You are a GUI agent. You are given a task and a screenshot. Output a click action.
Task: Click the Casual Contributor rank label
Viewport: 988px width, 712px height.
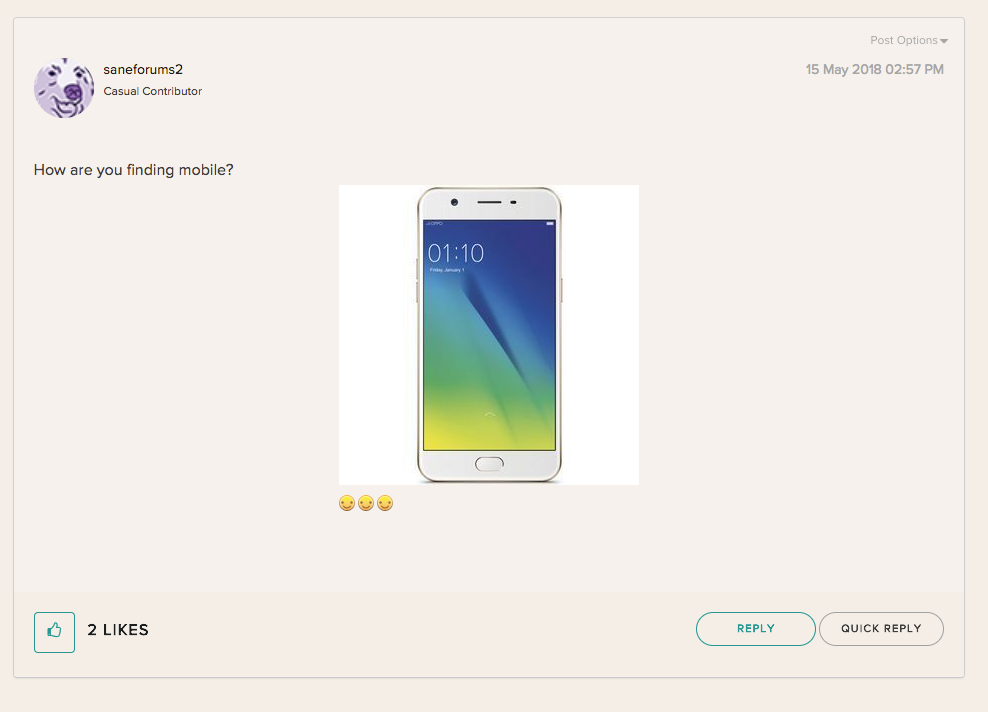click(x=152, y=91)
